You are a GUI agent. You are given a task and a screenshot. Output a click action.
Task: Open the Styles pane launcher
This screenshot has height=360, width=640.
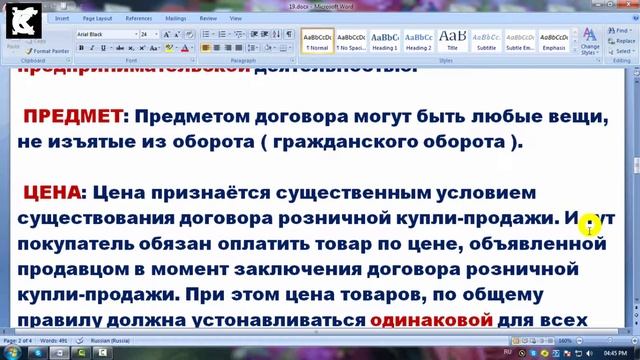[598, 60]
